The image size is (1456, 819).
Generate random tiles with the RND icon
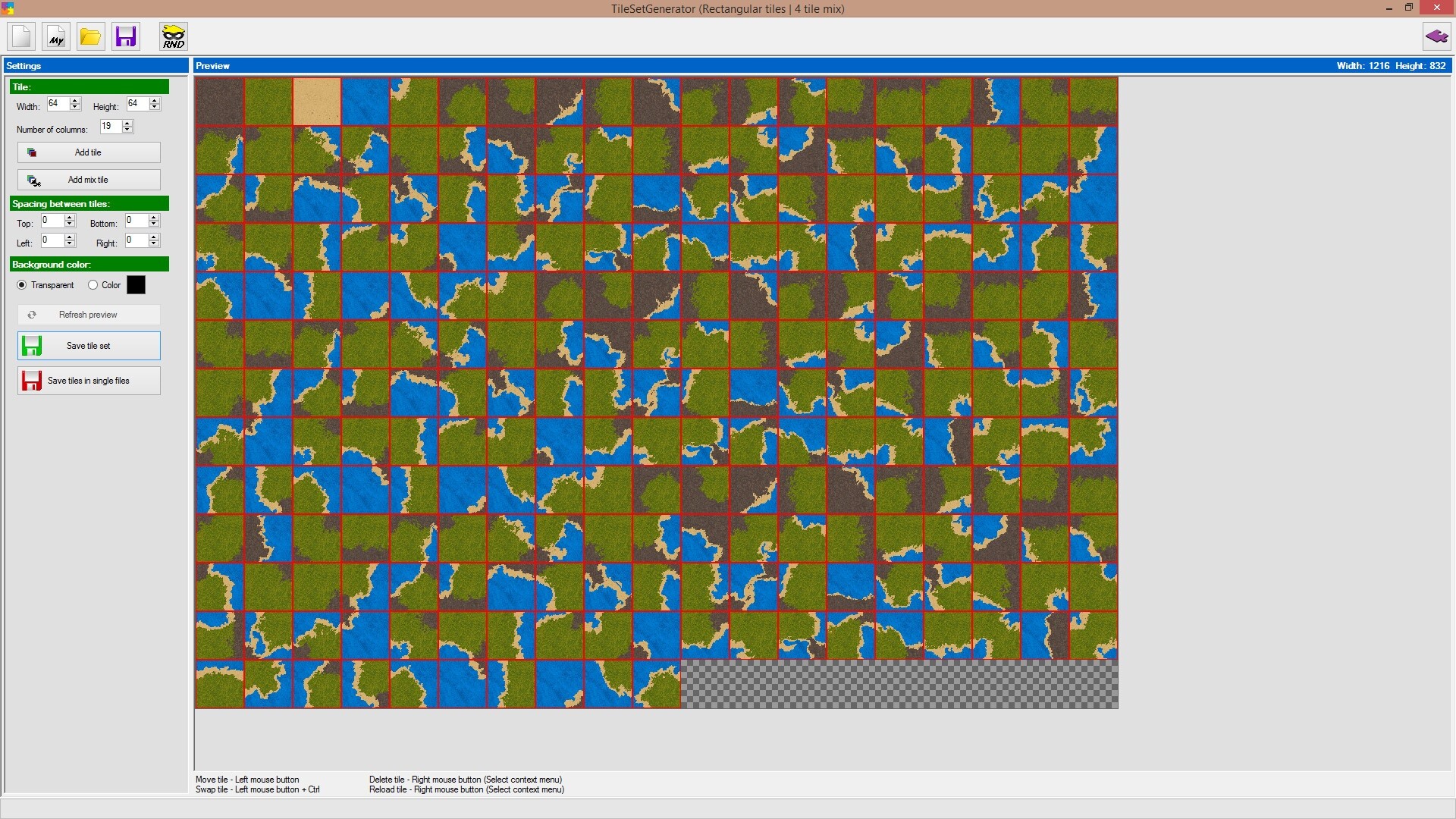[174, 36]
